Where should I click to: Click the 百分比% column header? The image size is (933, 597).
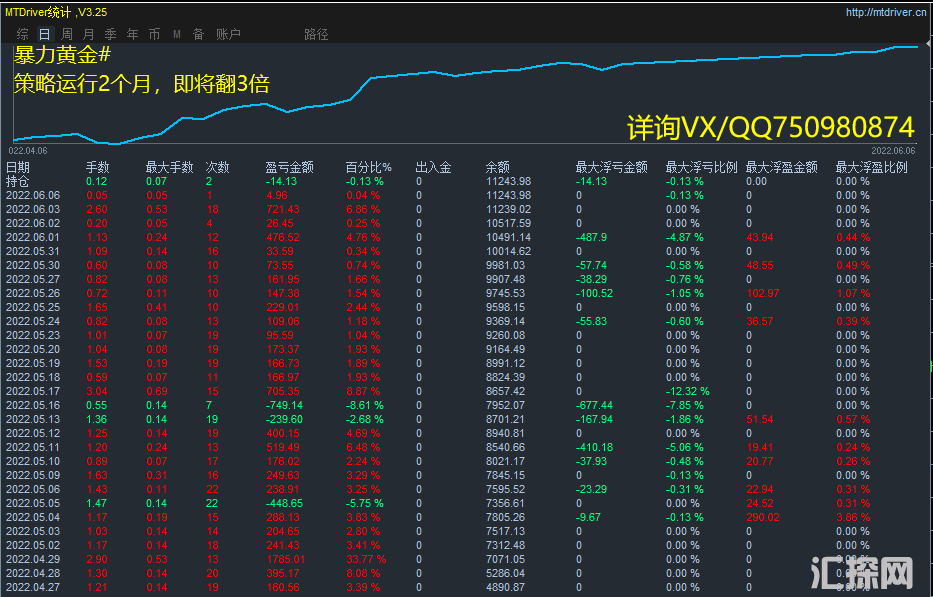369,168
